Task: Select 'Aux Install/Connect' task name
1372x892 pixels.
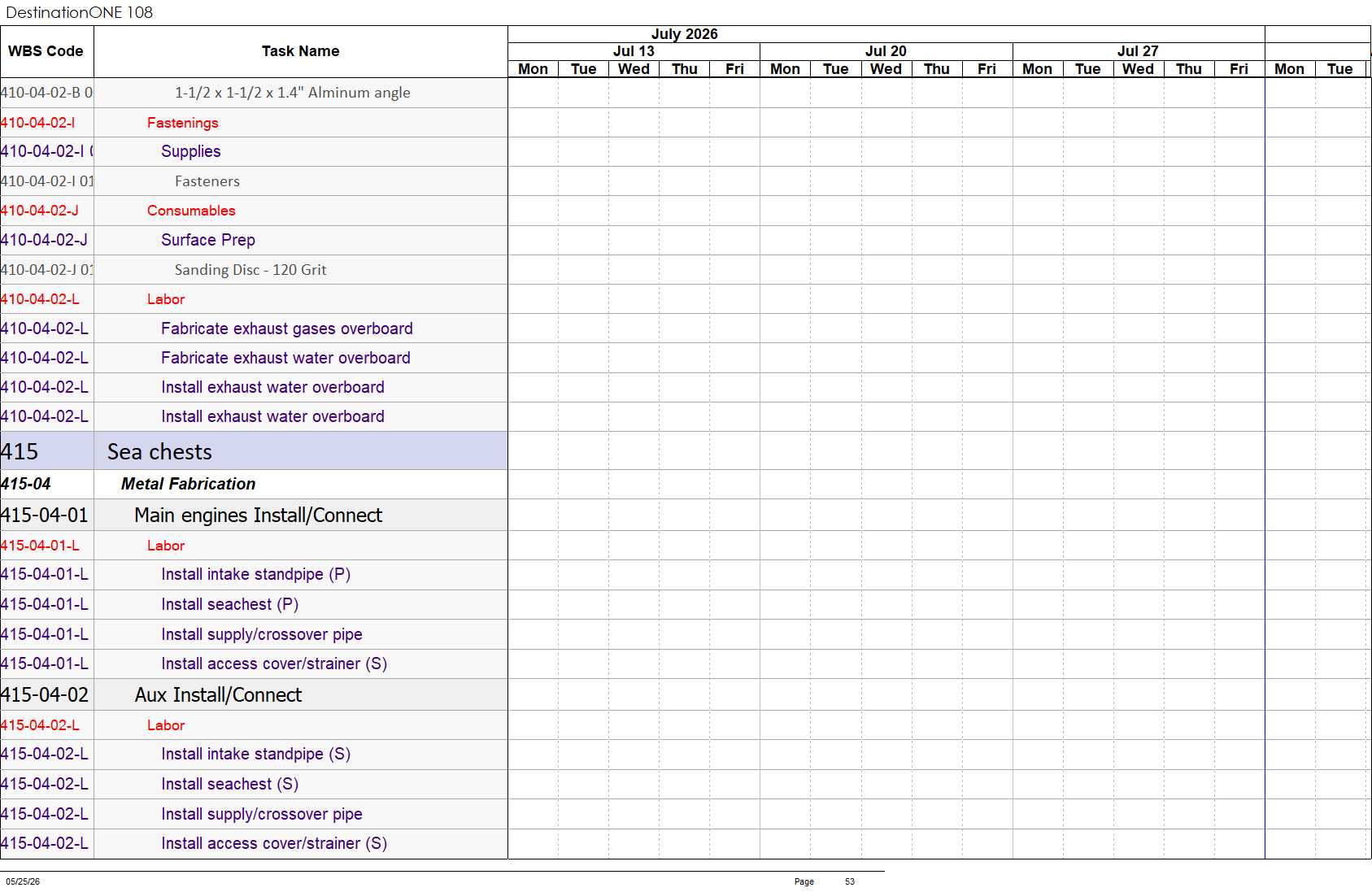Action: 218,695
